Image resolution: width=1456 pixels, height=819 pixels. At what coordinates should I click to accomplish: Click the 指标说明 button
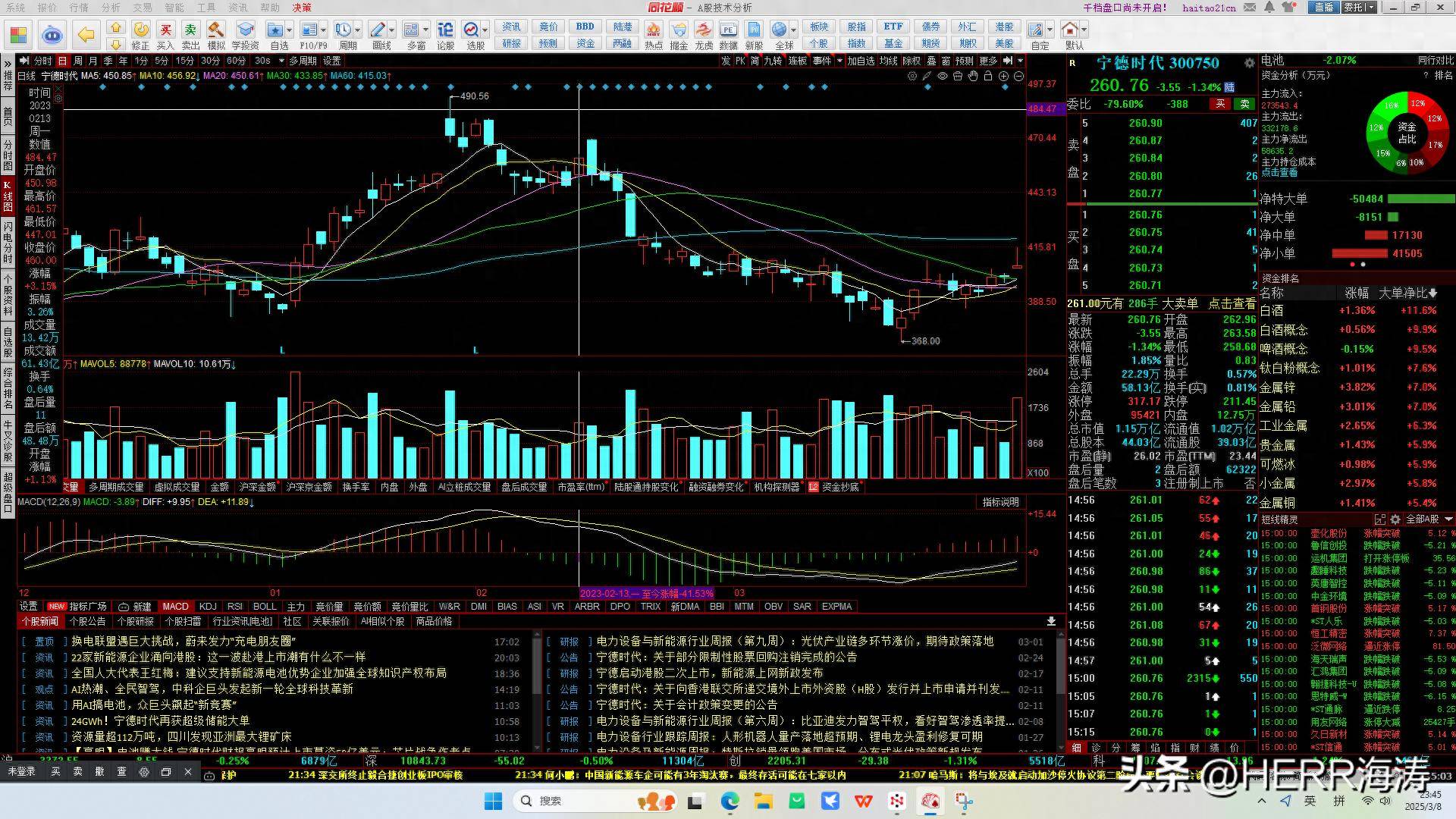1001,503
